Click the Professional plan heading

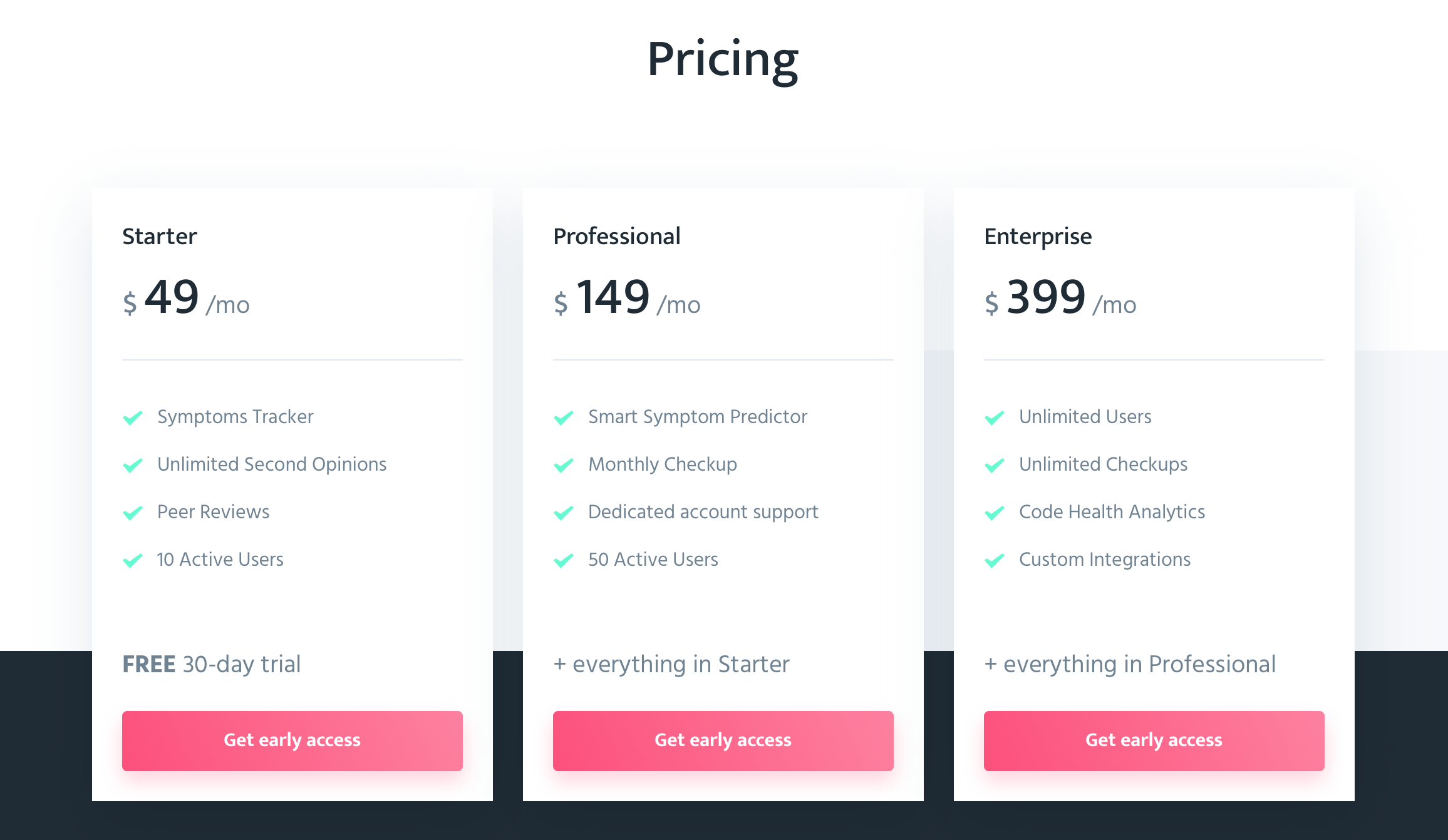617,237
